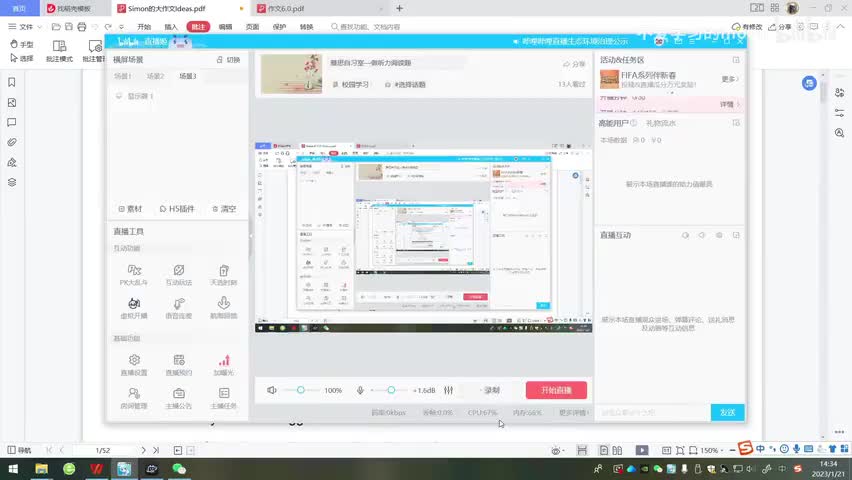
Task: Open the audio mixer settings icon
Action: point(448,390)
